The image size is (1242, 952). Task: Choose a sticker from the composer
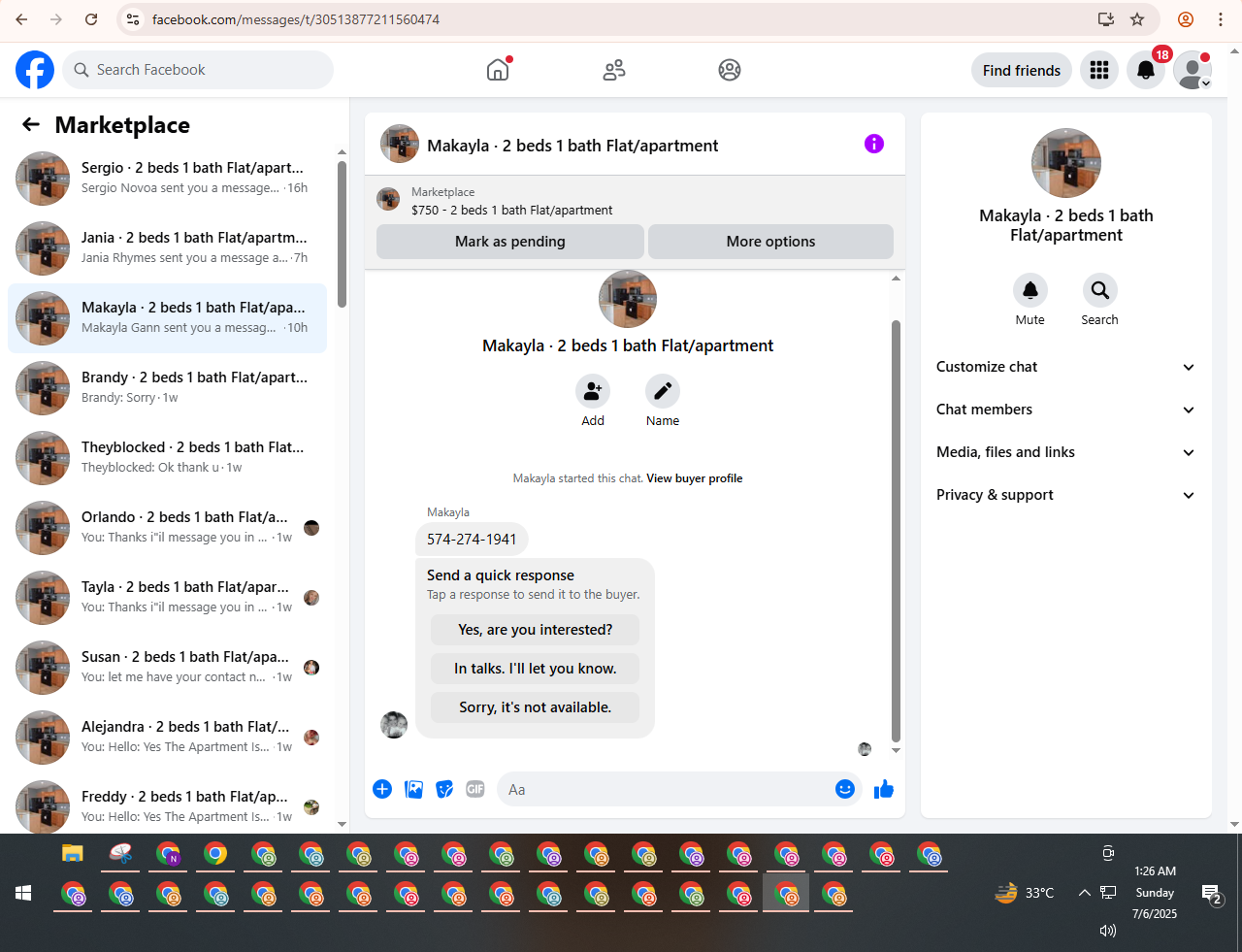pos(444,789)
